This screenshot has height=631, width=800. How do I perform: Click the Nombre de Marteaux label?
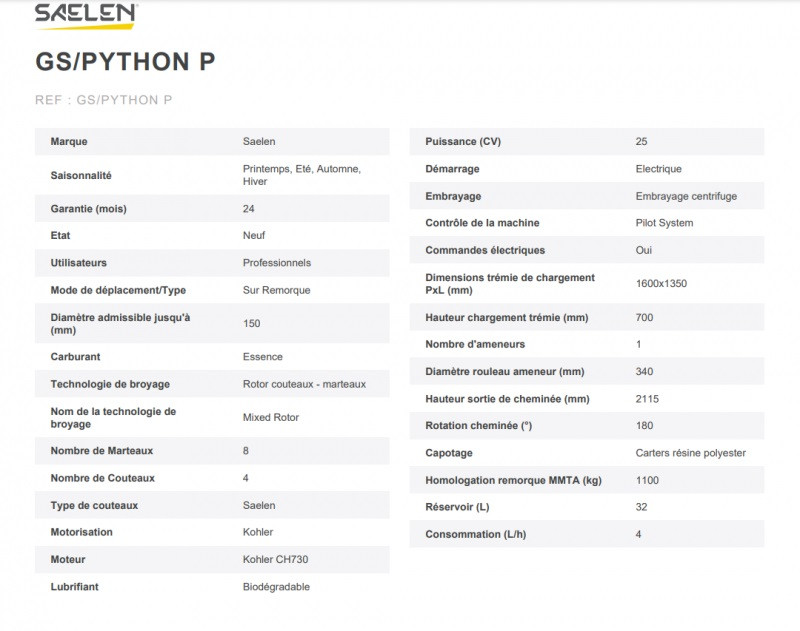(x=102, y=451)
